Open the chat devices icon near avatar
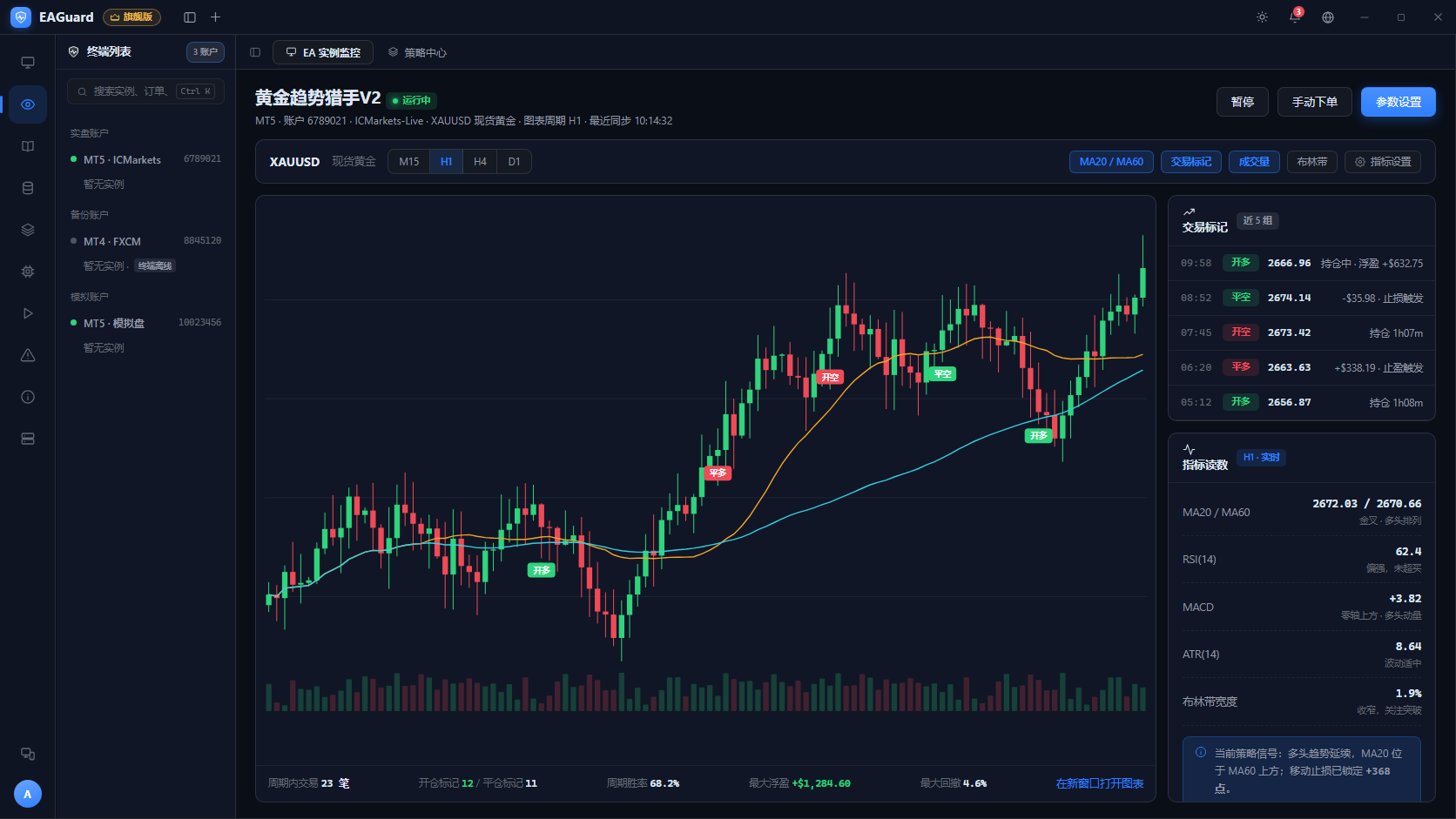 (x=28, y=754)
